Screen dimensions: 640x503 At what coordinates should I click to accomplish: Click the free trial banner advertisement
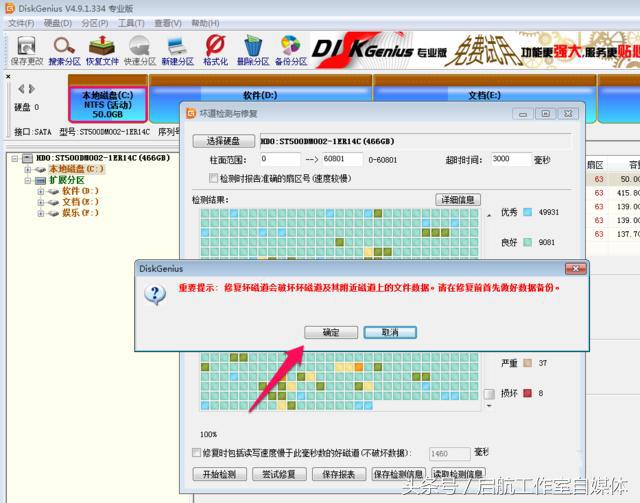[x=475, y=51]
